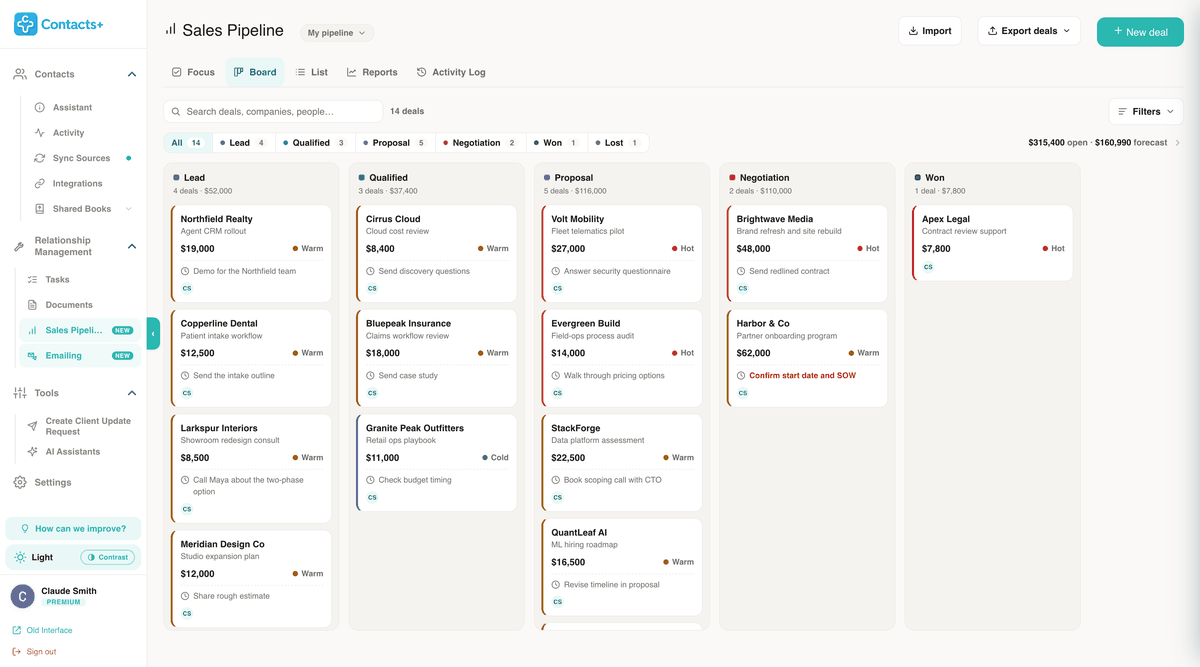This screenshot has height=667, width=1200.
Task: Toggle the Light theme switch
Action: (x=34, y=557)
